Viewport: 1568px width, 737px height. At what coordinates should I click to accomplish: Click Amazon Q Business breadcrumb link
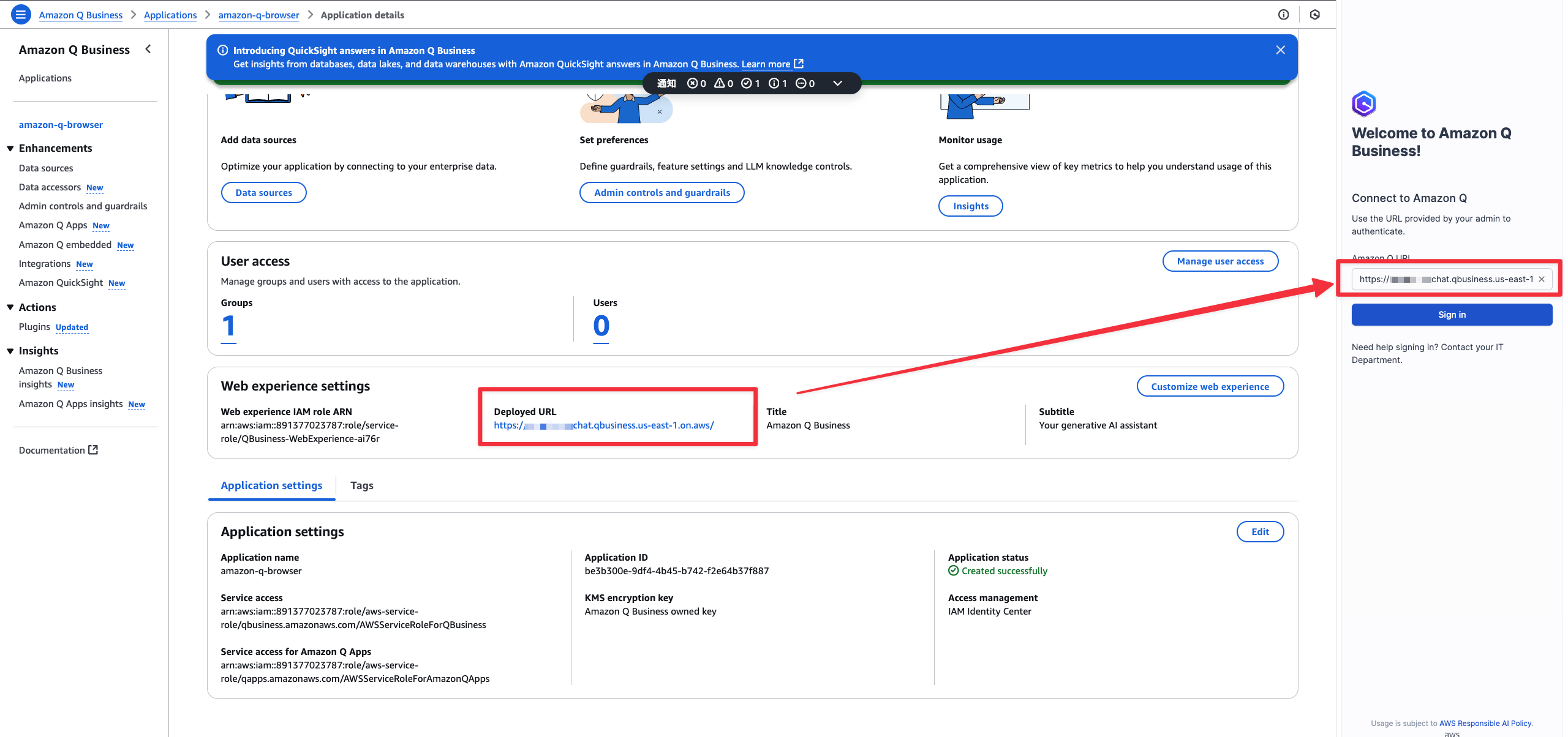point(81,15)
